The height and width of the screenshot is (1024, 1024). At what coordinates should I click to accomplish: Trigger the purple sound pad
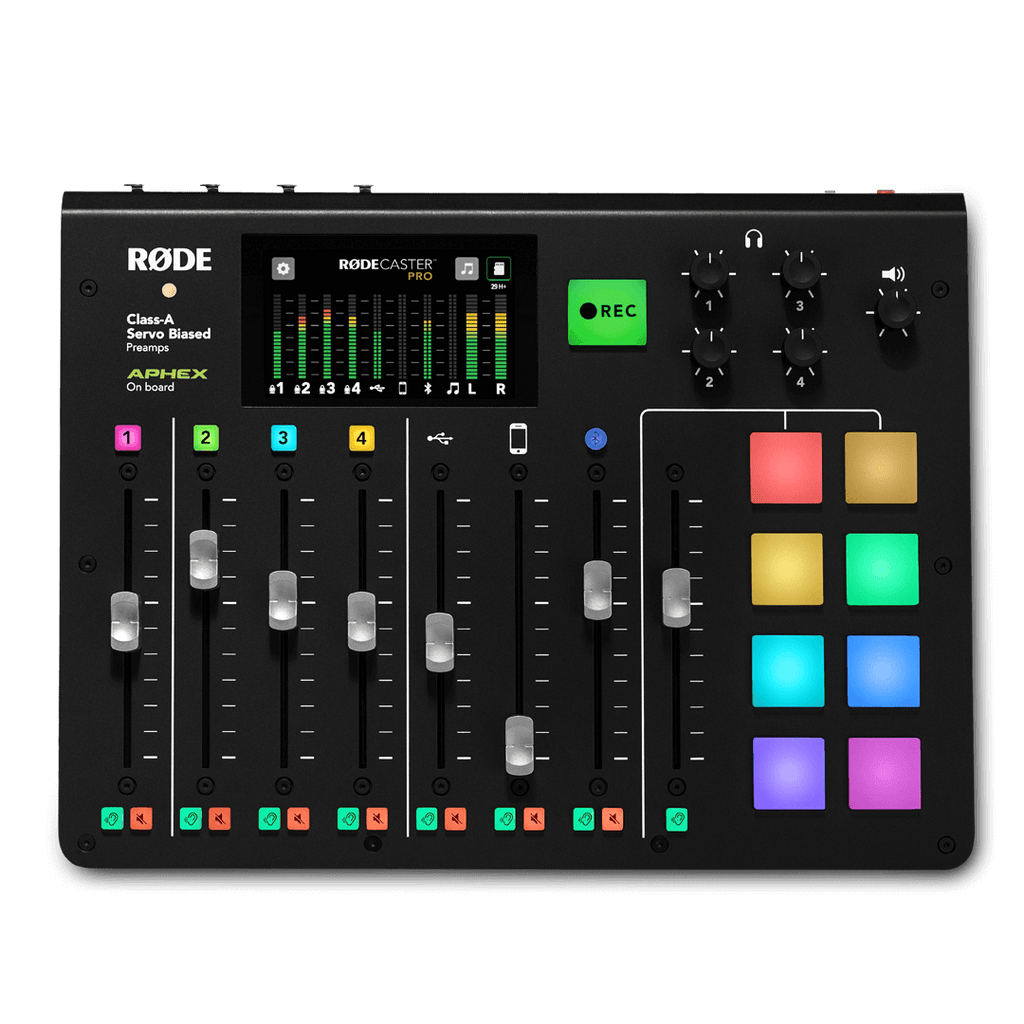(788, 773)
